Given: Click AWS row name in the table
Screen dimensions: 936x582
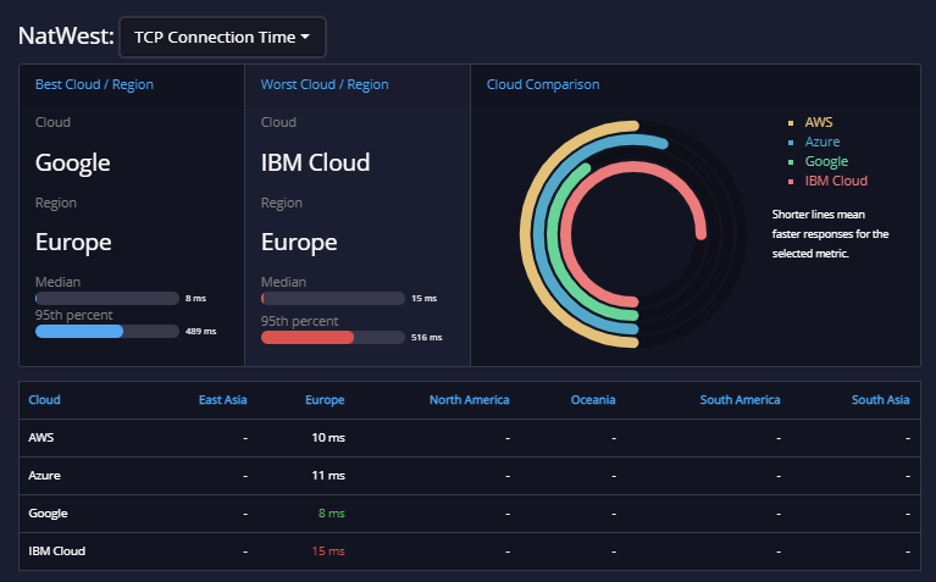Looking at the screenshot, I should [x=41, y=438].
